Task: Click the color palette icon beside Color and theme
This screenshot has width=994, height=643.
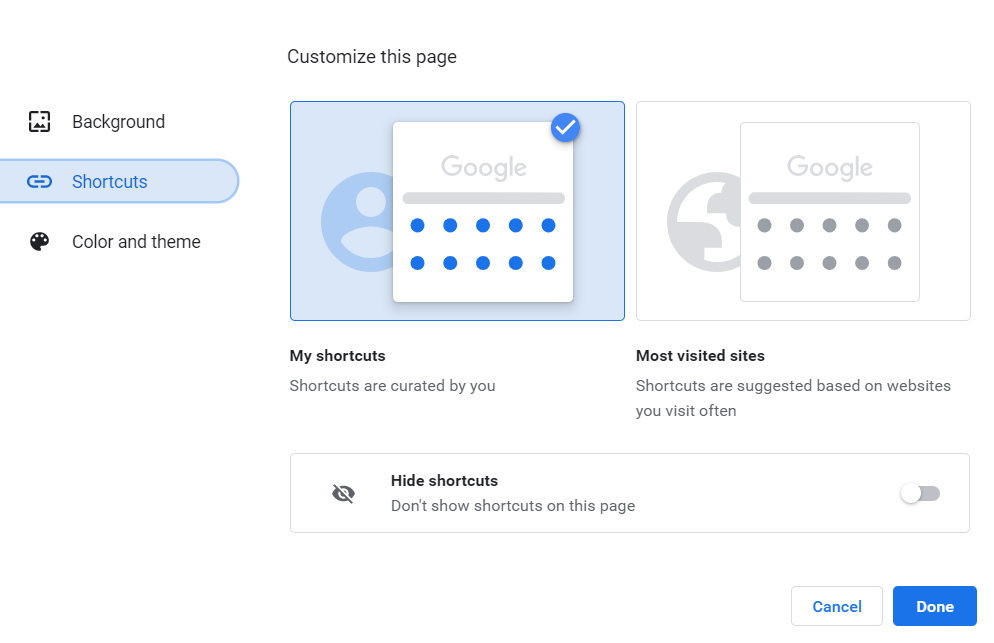Action: (x=38, y=241)
